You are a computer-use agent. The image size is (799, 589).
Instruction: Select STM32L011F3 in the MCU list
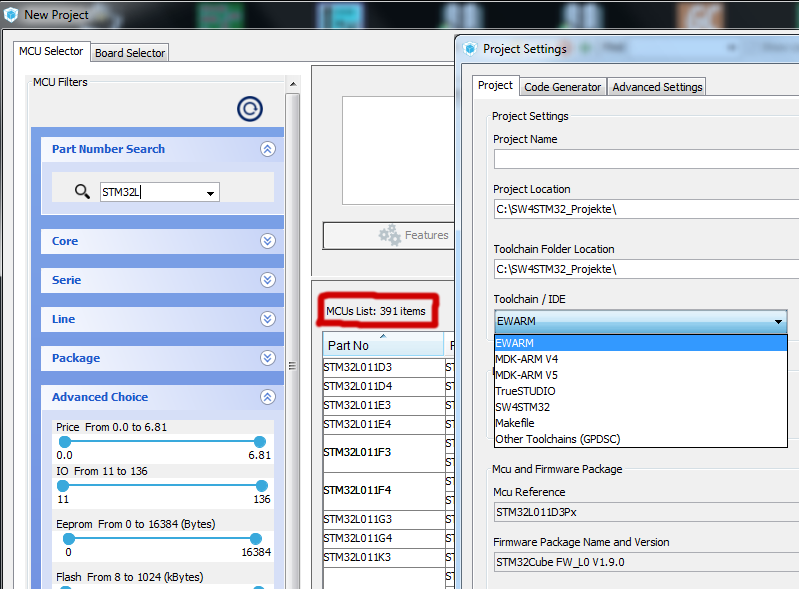pyautogui.click(x=384, y=452)
